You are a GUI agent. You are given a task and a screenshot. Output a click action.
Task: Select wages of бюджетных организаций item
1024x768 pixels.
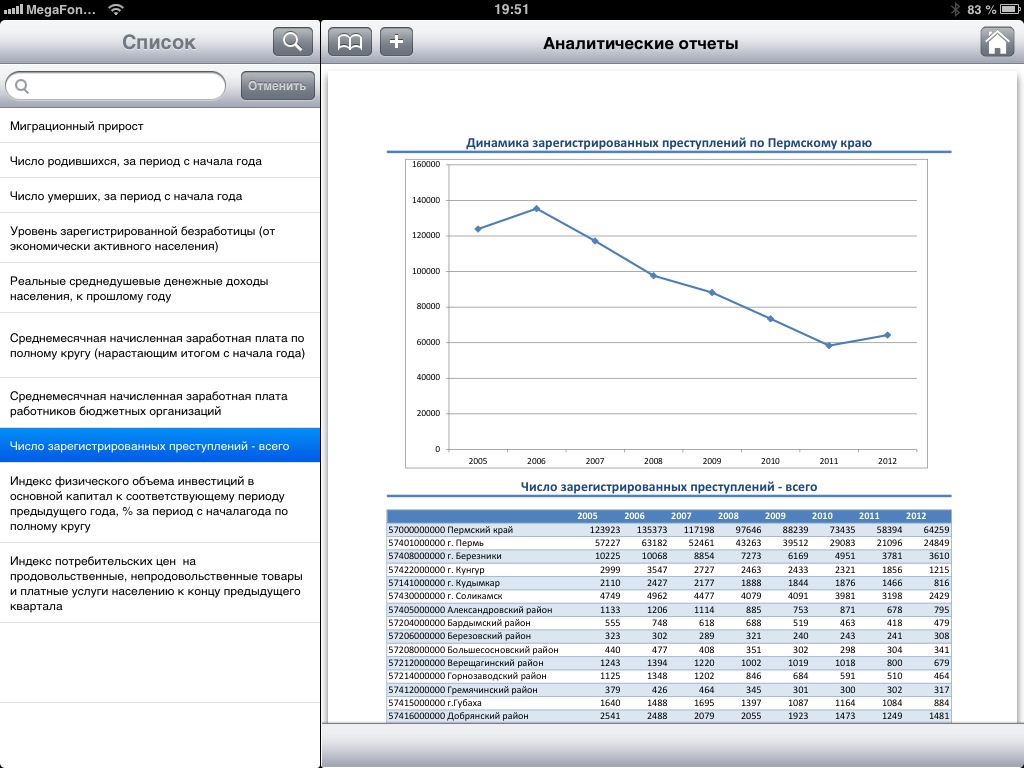pos(160,403)
